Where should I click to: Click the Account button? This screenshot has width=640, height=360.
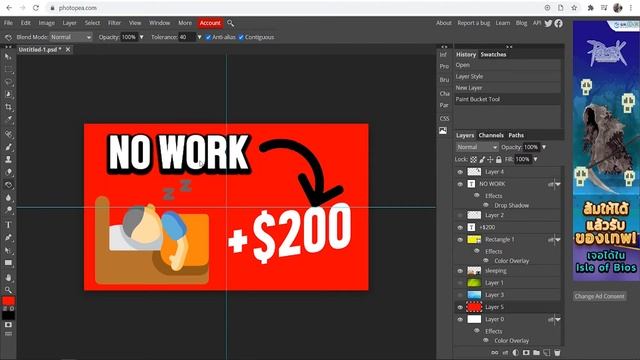[x=210, y=23]
